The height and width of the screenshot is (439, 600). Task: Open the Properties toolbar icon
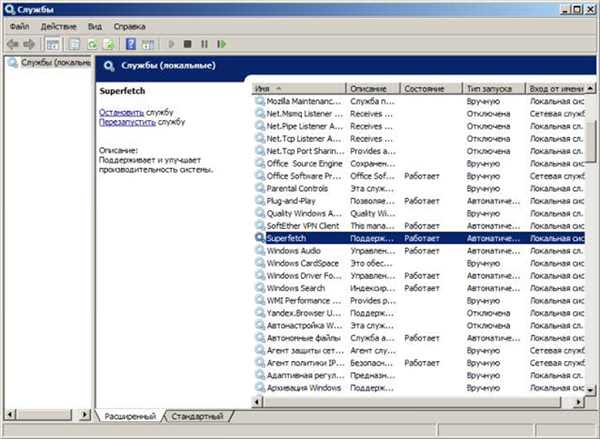pyautogui.click(x=74, y=44)
